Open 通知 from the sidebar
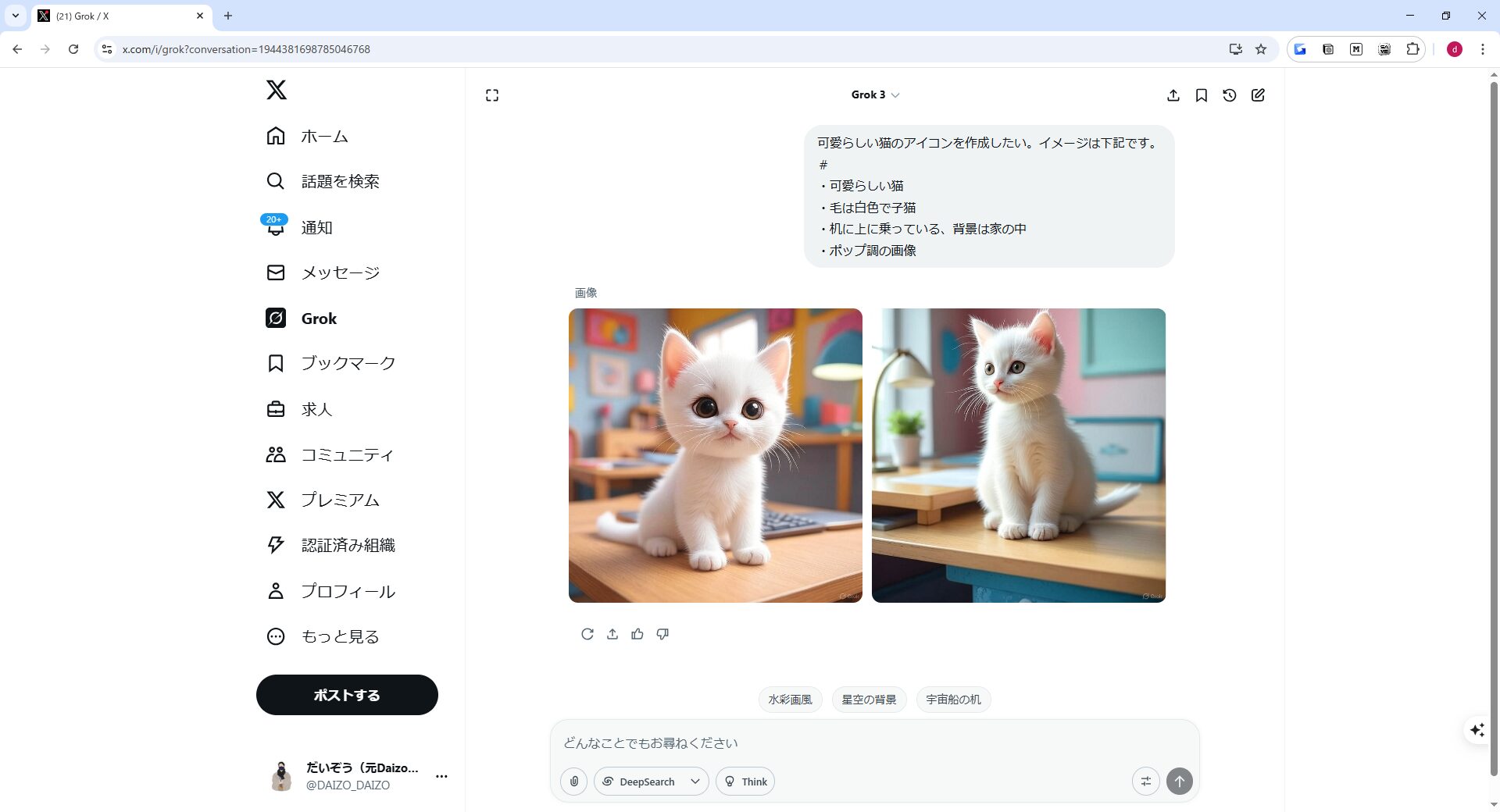The height and width of the screenshot is (812, 1500). pyautogui.click(x=316, y=227)
